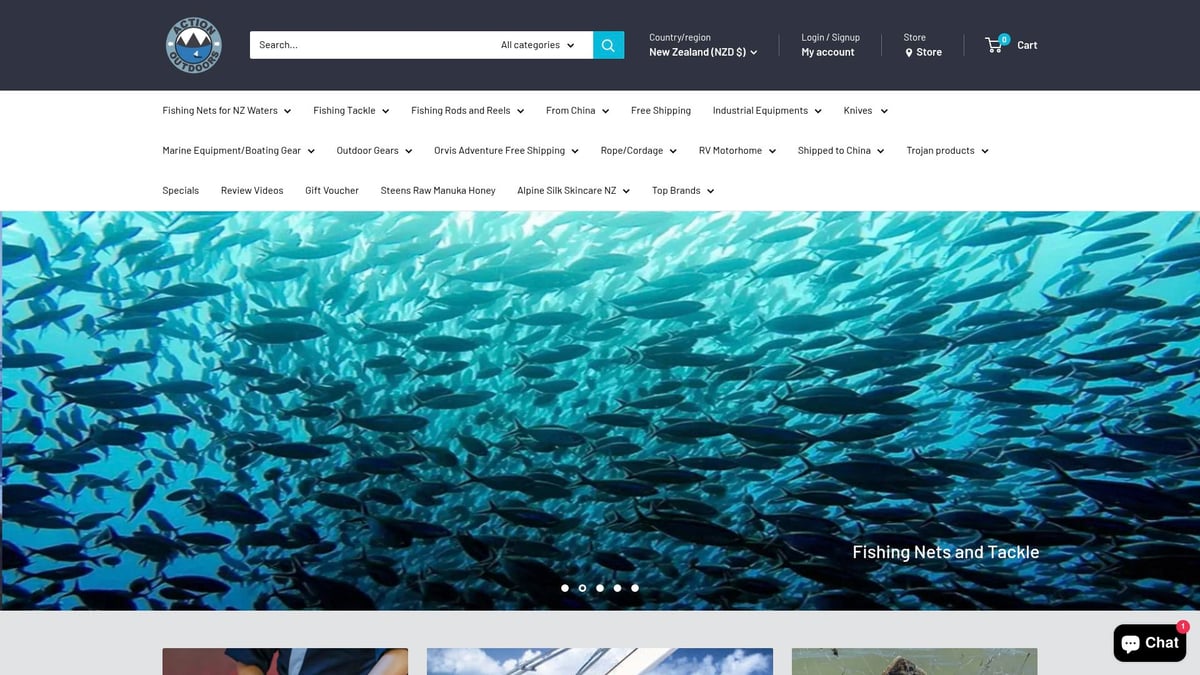Click the Fishing Nets and Tackle banner
1200x675 pixels.
click(945, 551)
